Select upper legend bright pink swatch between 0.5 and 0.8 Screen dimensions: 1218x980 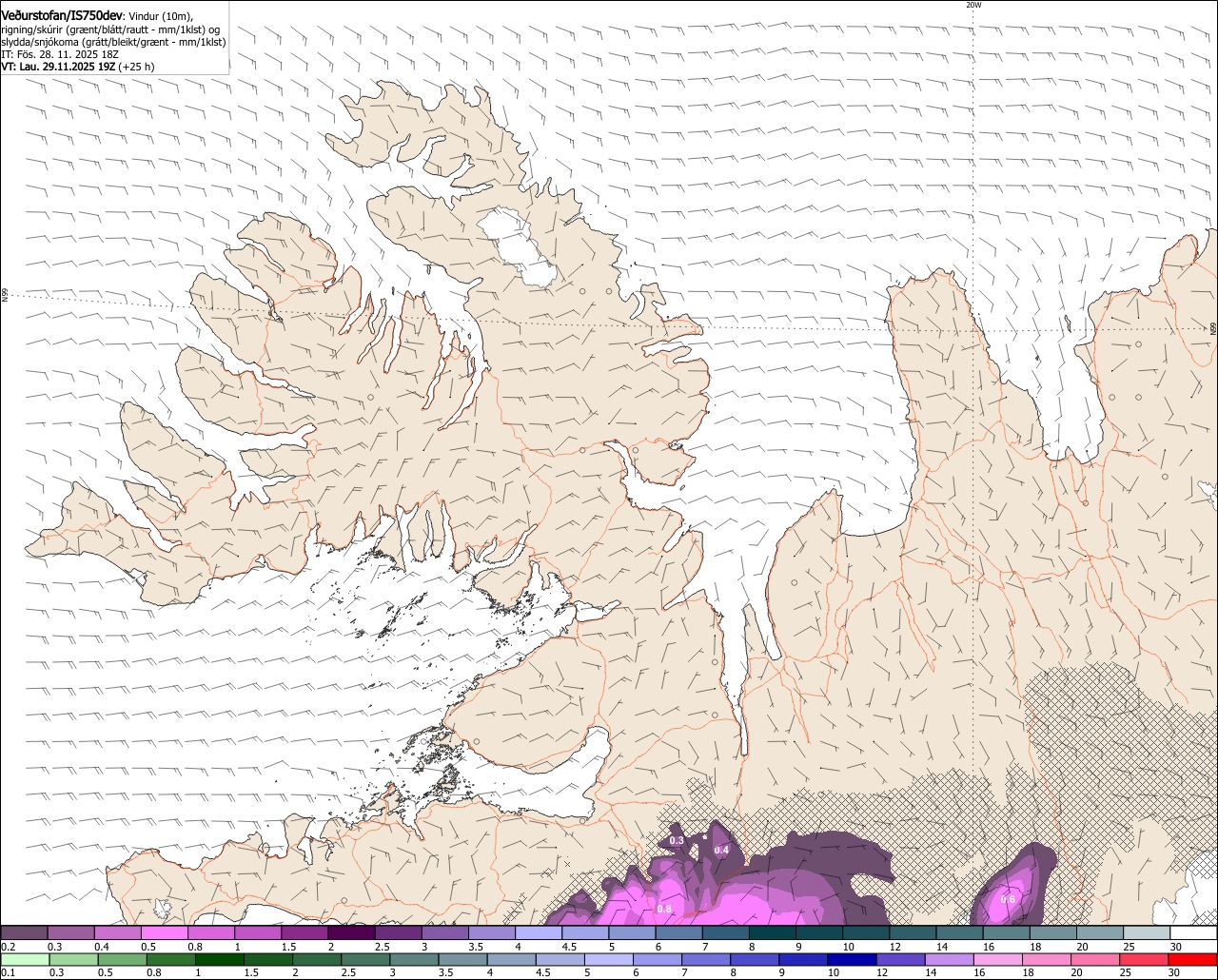164,933
